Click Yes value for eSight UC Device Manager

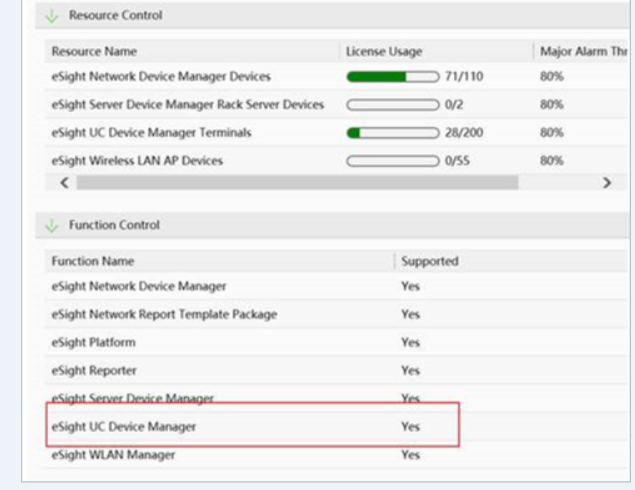click(x=410, y=427)
